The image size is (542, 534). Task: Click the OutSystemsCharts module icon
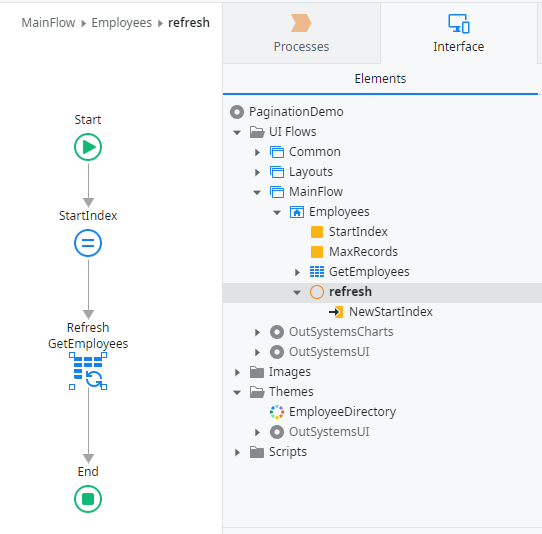pos(277,332)
